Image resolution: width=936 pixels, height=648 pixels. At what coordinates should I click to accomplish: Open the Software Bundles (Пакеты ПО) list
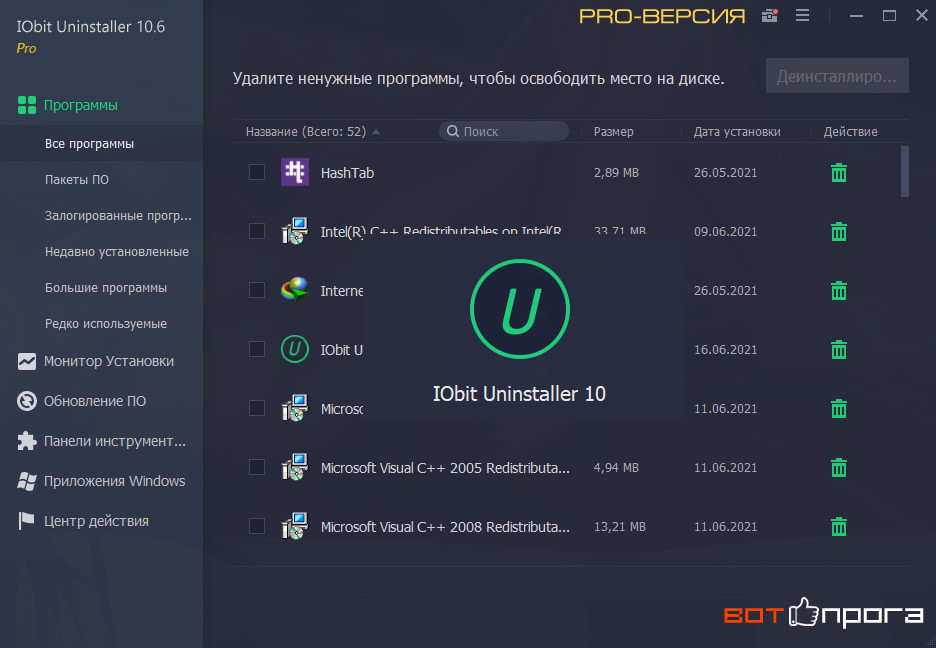click(77, 180)
